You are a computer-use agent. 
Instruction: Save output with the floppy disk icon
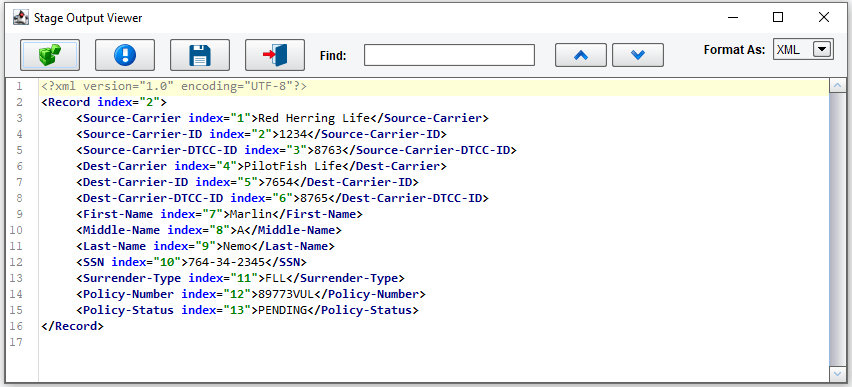pos(200,55)
